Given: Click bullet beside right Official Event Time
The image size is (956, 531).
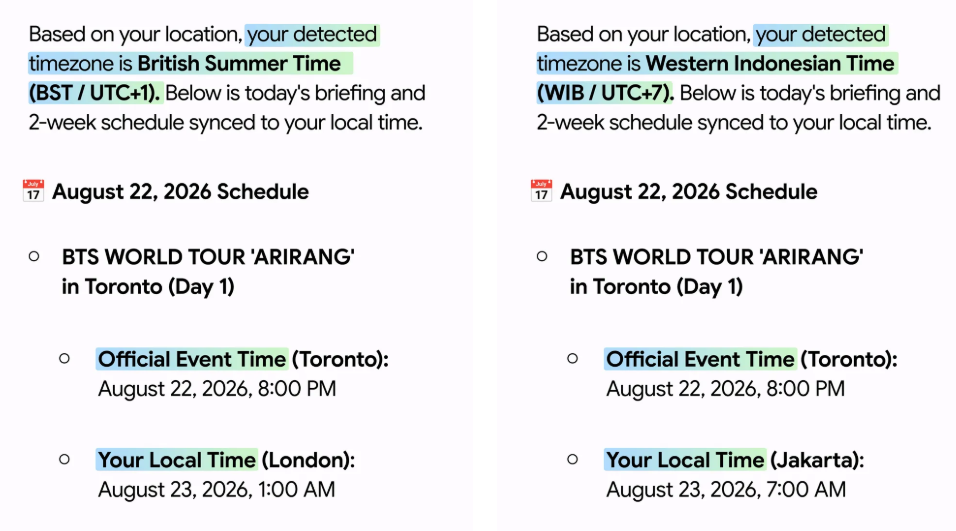Looking at the screenshot, I should pos(573,358).
